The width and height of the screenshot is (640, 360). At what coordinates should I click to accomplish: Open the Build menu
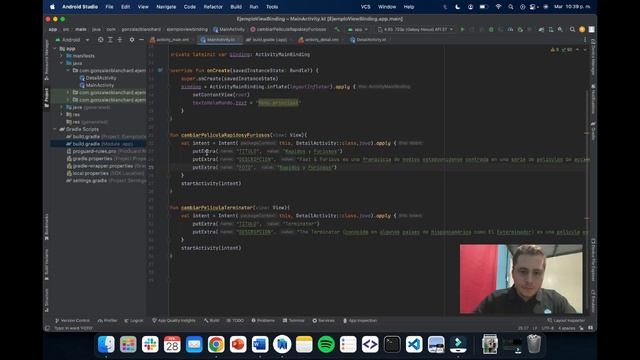(236, 7)
